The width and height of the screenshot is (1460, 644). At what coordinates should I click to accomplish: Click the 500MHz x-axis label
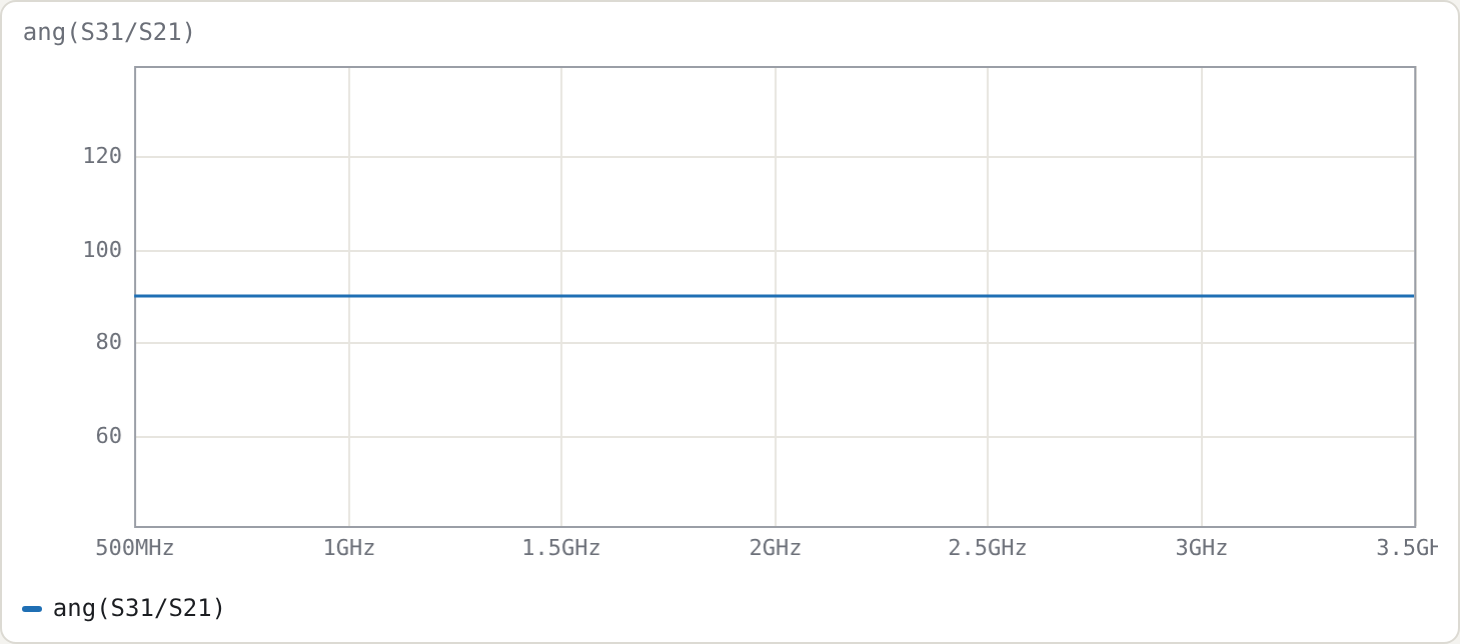135,548
